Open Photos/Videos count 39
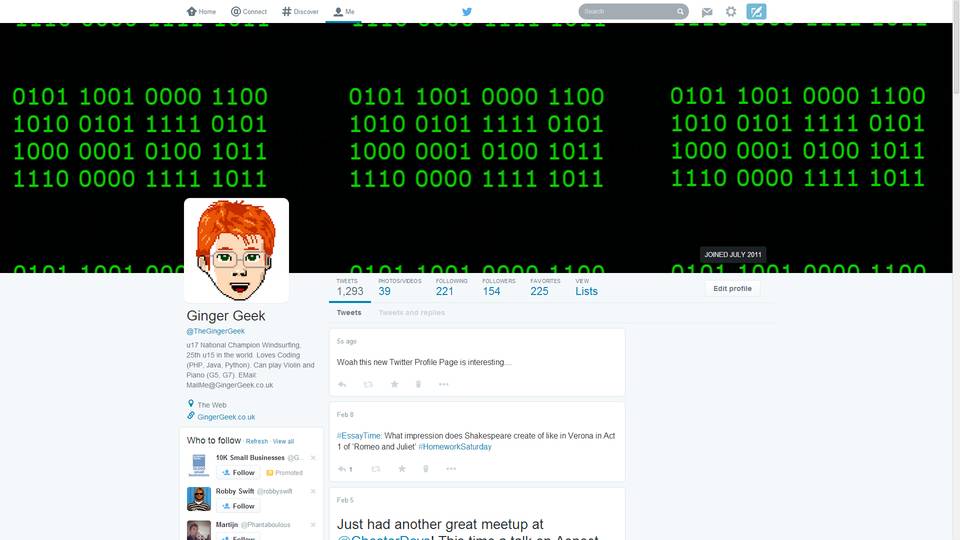The width and height of the screenshot is (960, 540). pyautogui.click(x=399, y=288)
